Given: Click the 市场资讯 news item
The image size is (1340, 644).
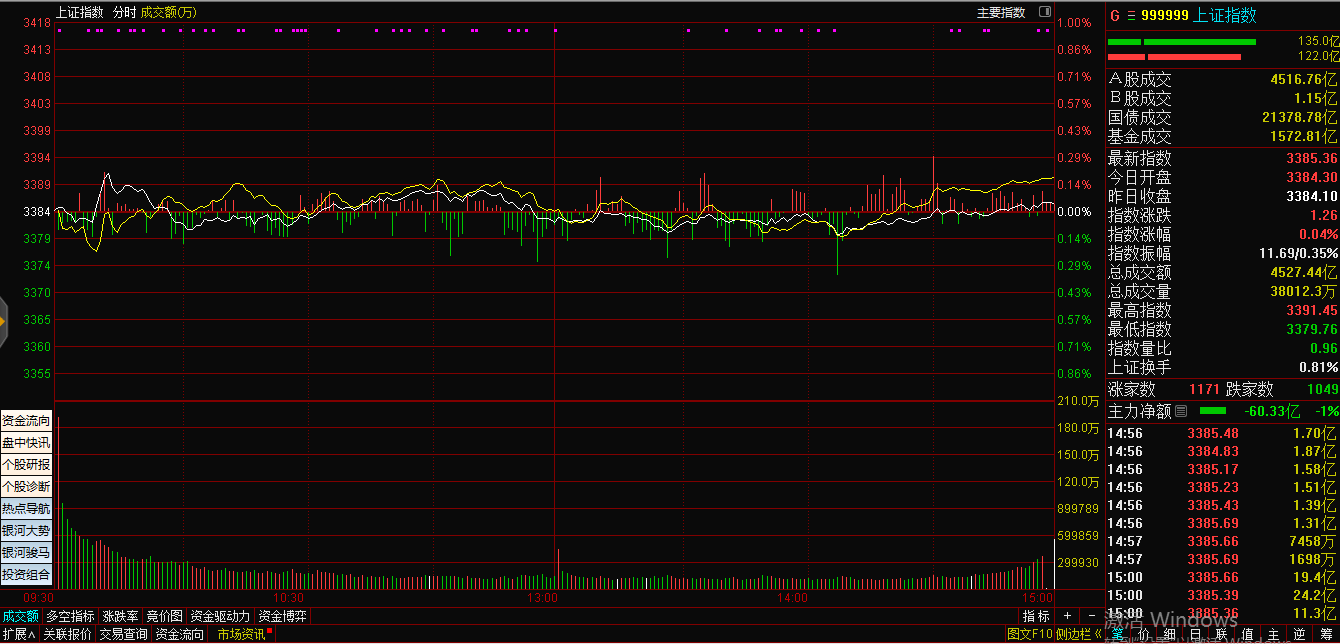Looking at the screenshot, I should pyautogui.click(x=241, y=634).
